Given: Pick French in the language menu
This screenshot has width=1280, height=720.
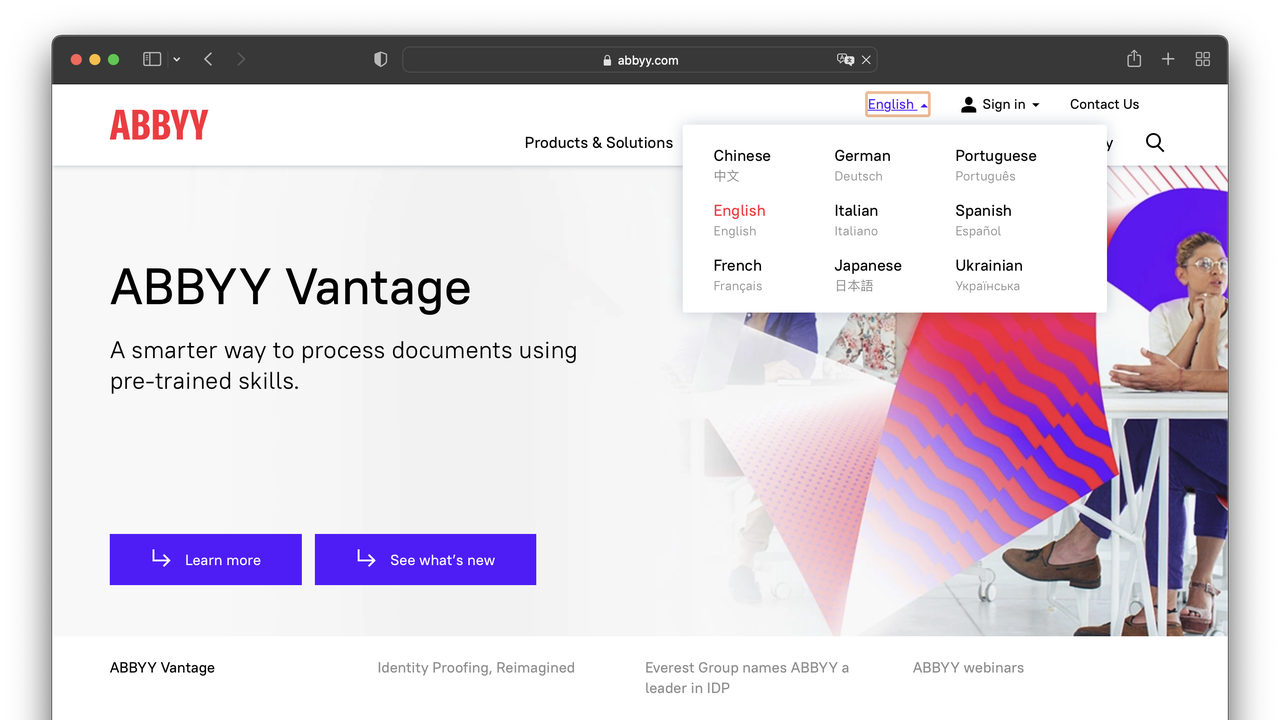Looking at the screenshot, I should (738, 275).
